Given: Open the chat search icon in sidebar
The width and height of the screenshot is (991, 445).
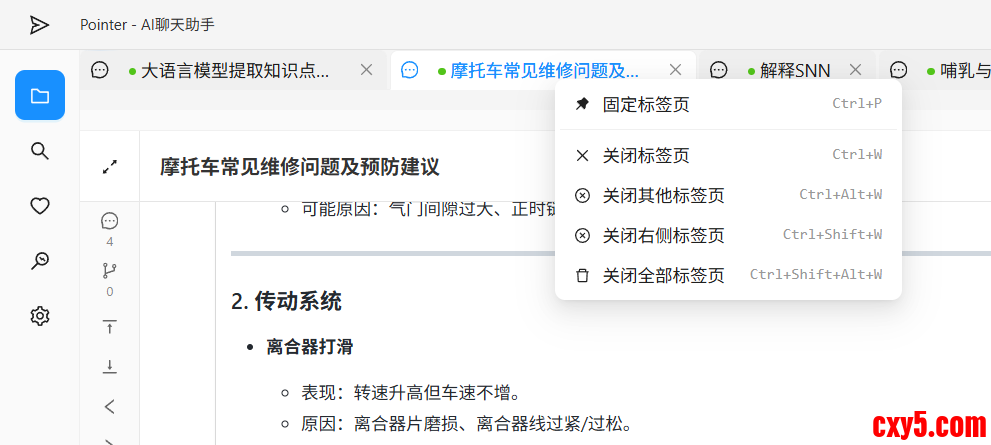Looking at the screenshot, I should pos(40,261).
